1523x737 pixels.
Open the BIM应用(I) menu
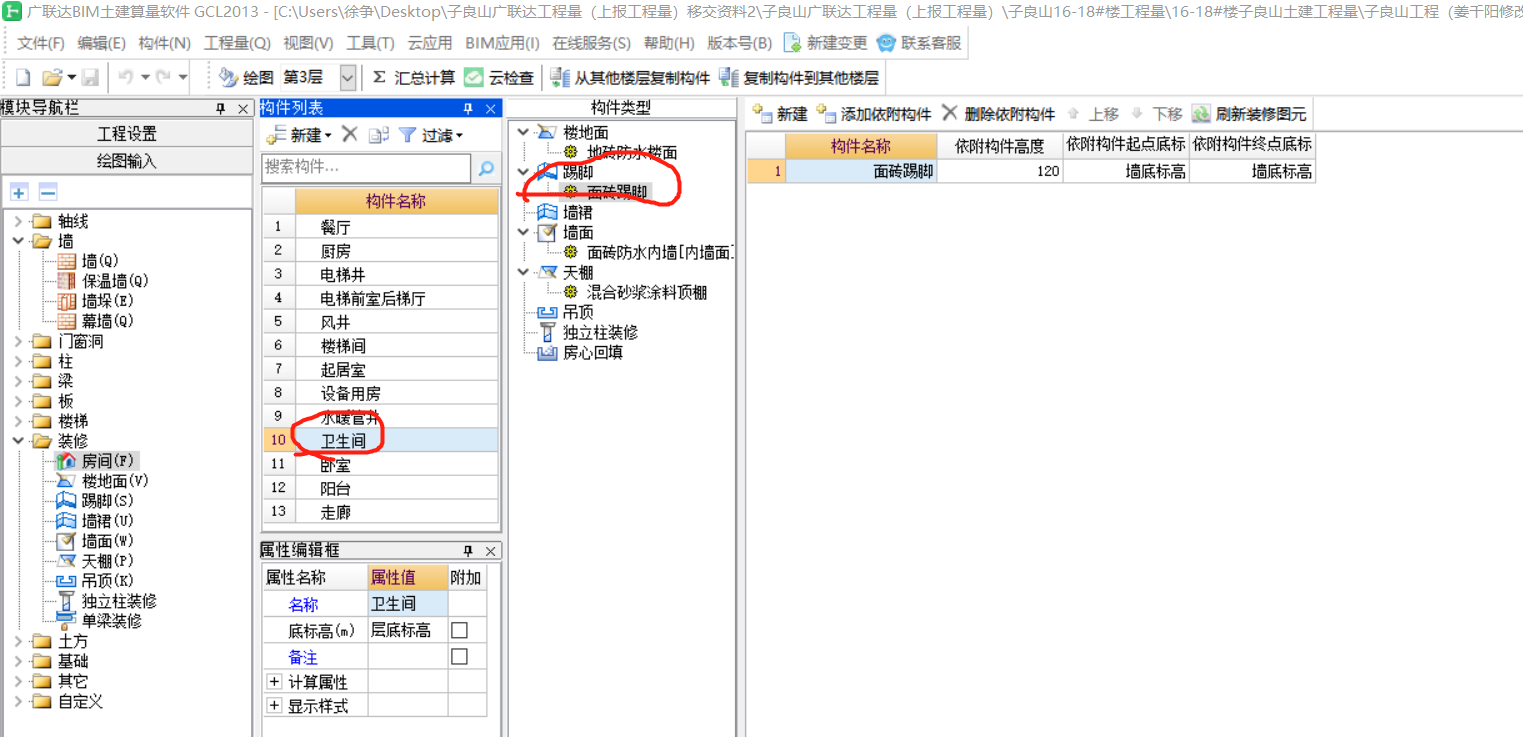[x=502, y=43]
